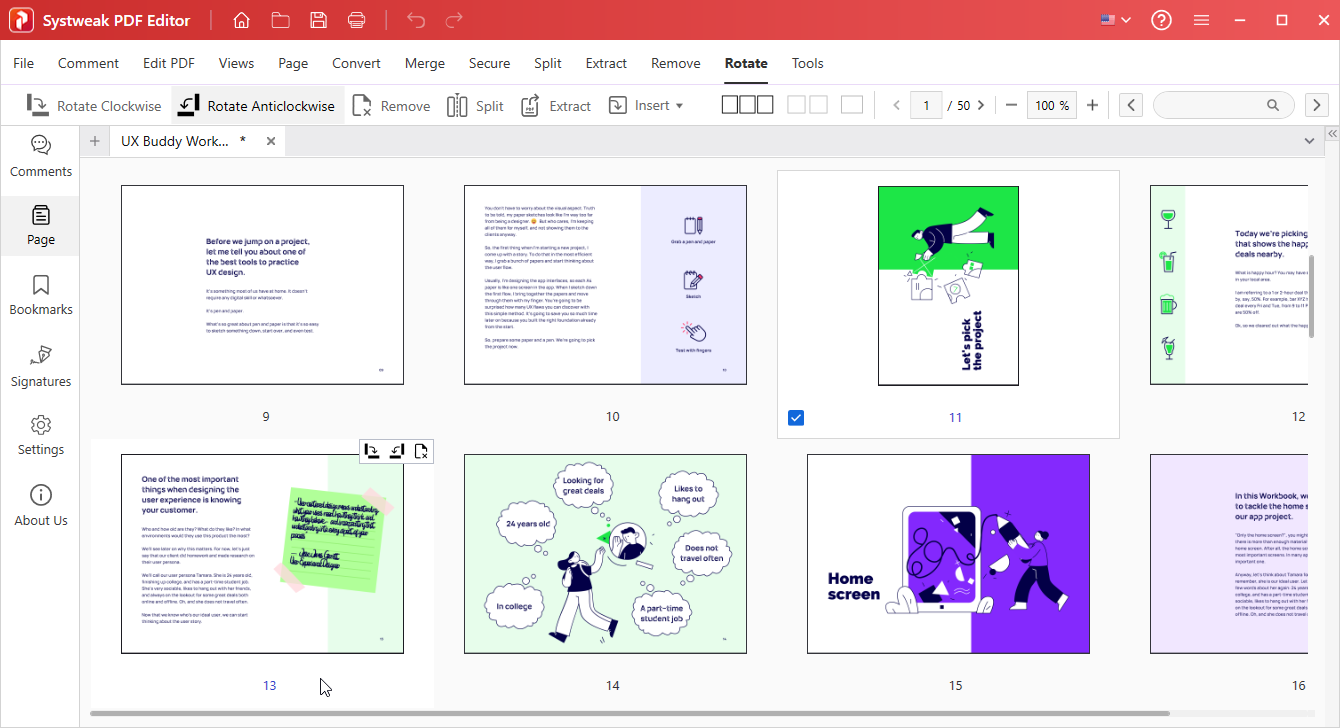Open the Home icon in title bar
The image size is (1340, 728).
(241, 20)
